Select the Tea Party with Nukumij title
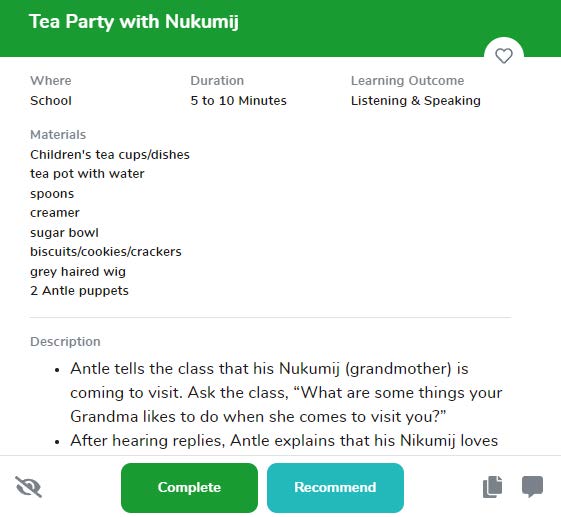Viewport: 561px width, 517px height. [134, 21]
